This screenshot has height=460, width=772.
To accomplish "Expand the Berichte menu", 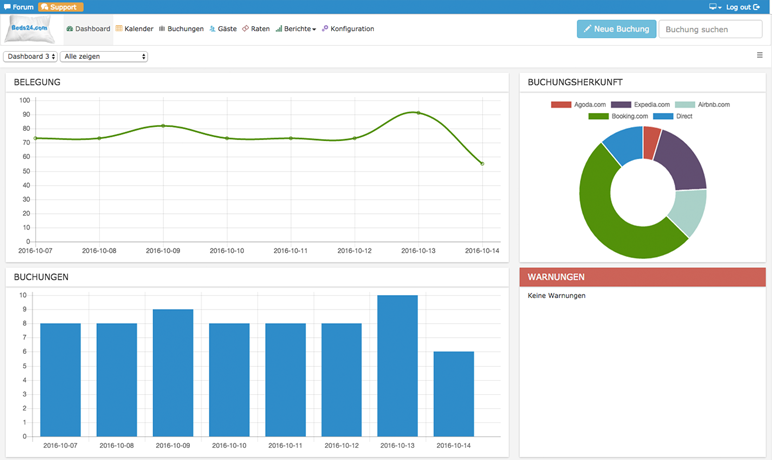I will tap(296, 29).
